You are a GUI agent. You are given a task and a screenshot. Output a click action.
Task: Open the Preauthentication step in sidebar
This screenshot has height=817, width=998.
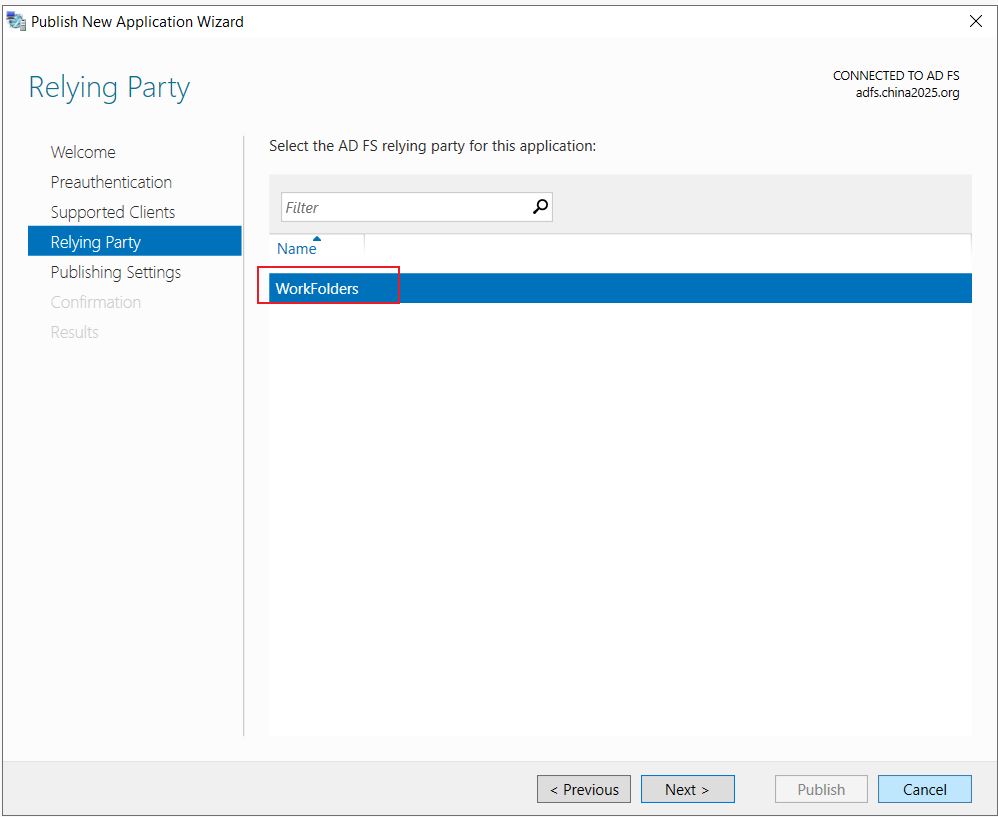111,182
